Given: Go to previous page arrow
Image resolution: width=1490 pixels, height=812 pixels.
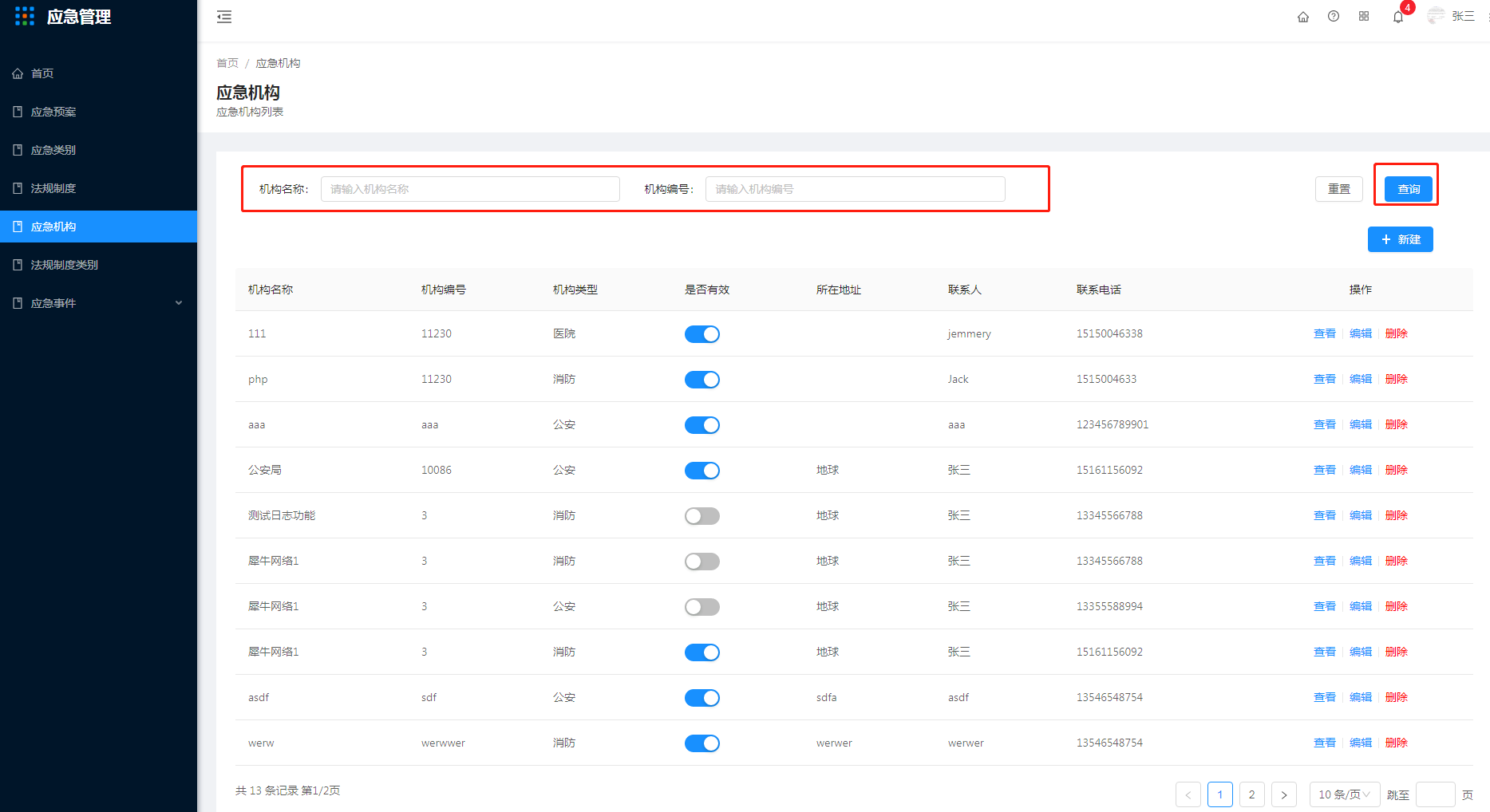Looking at the screenshot, I should [1188, 794].
